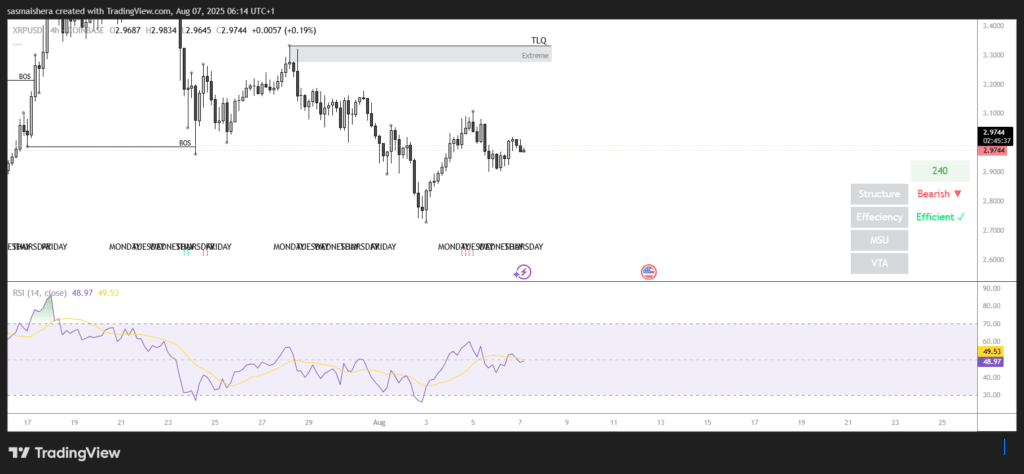
Task: Click the green 240 timeframe cell
Action: pyautogui.click(x=939, y=171)
